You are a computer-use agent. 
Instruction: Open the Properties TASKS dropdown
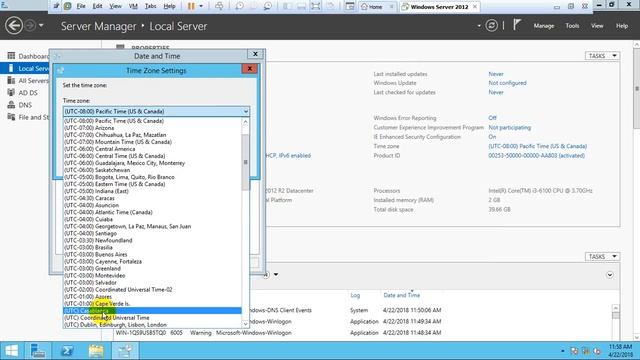pyautogui.click(x=602, y=56)
